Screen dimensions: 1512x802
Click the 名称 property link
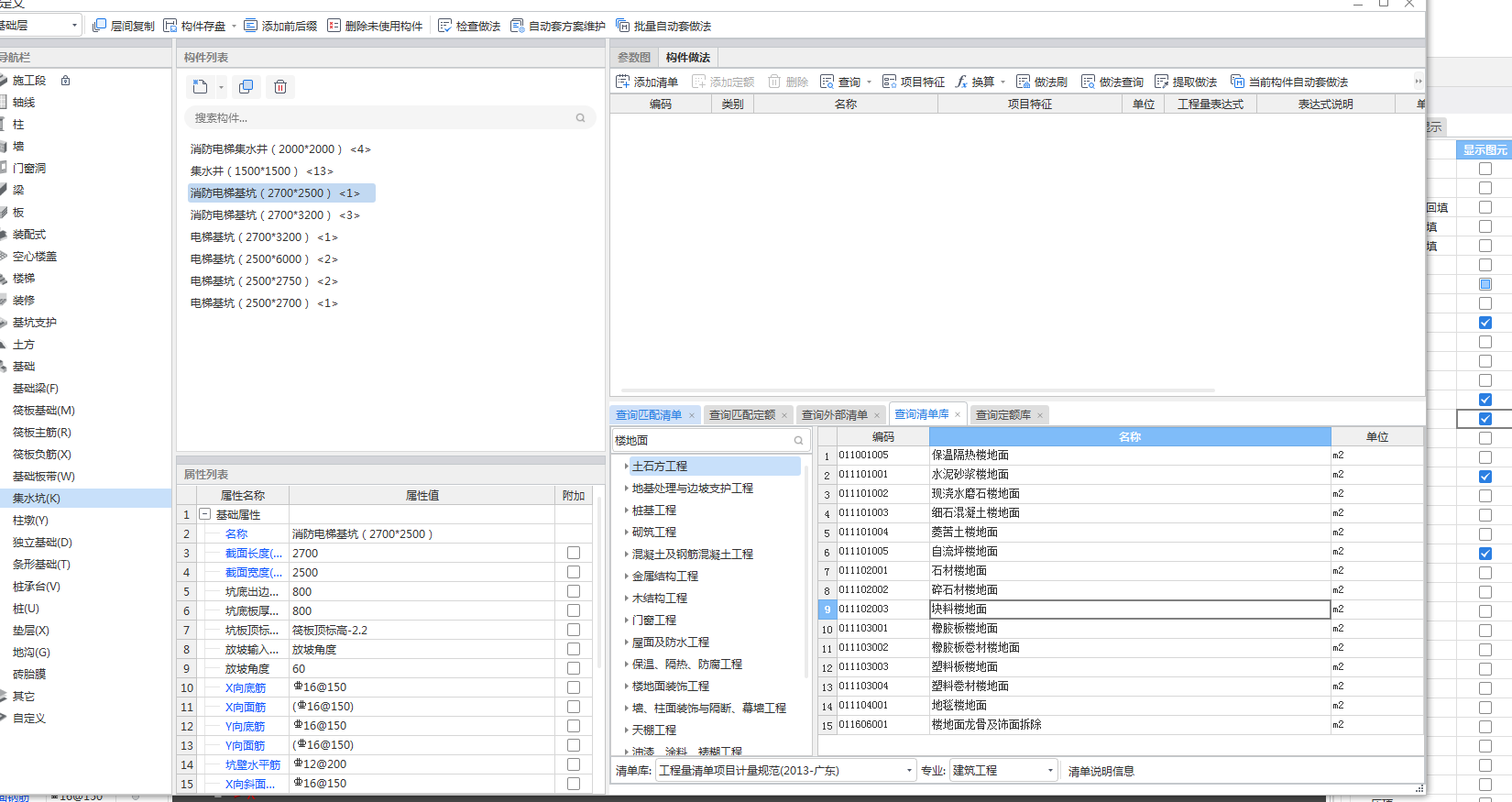pyautogui.click(x=236, y=533)
